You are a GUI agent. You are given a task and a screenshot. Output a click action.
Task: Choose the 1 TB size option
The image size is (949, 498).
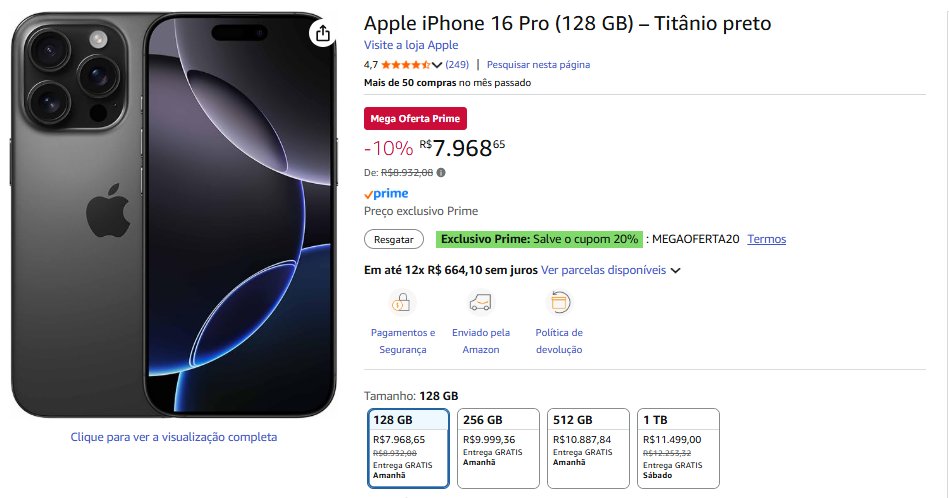(x=679, y=447)
